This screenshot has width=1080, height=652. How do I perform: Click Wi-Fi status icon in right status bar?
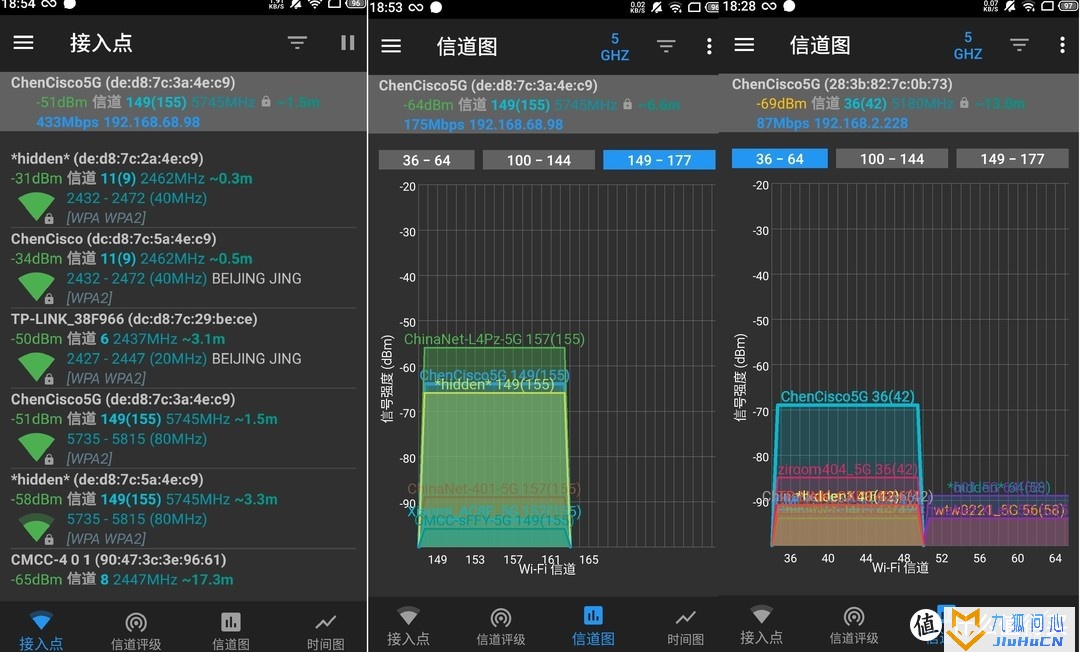pyautogui.click(x=1028, y=6)
